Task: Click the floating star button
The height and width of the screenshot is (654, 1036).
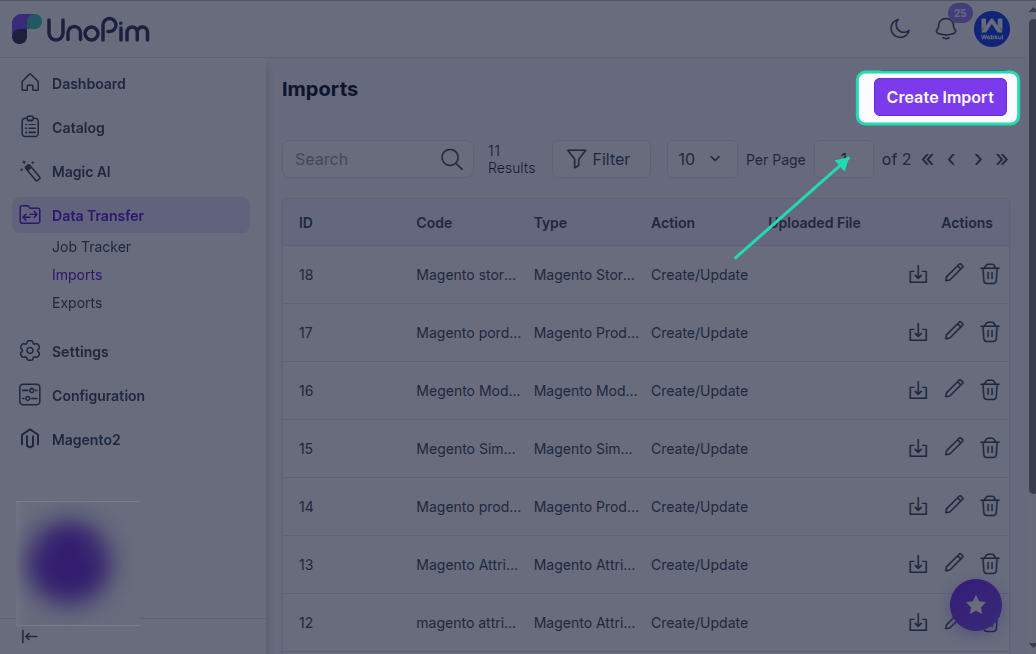Action: [x=975, y=605]
